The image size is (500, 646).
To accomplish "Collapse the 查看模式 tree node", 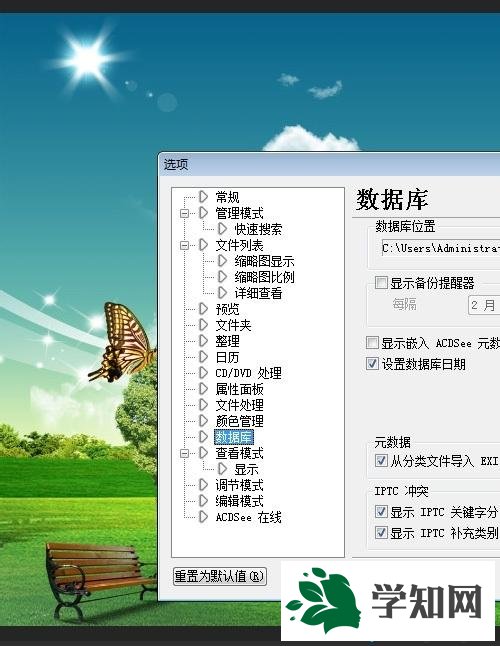I will [184, 454].
